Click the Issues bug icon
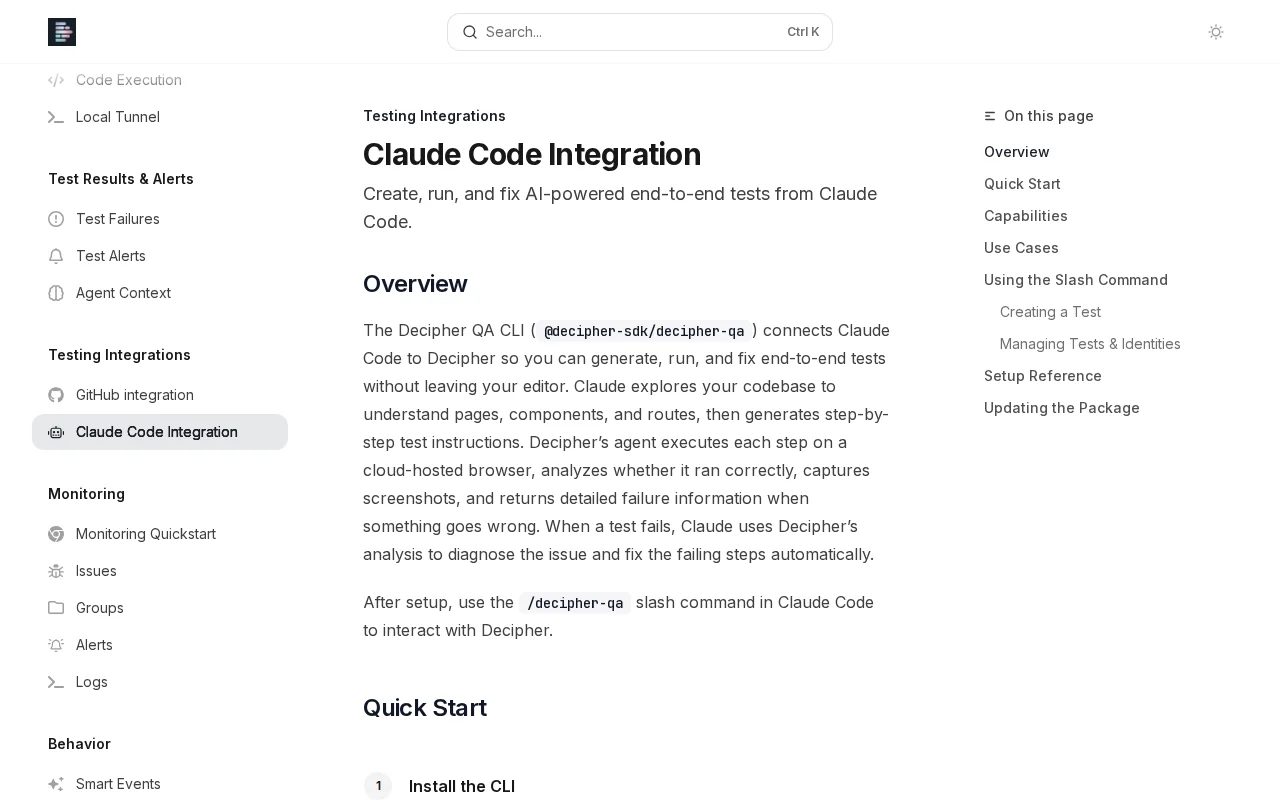Screen dimensions: 1280x800 [56, 571]
